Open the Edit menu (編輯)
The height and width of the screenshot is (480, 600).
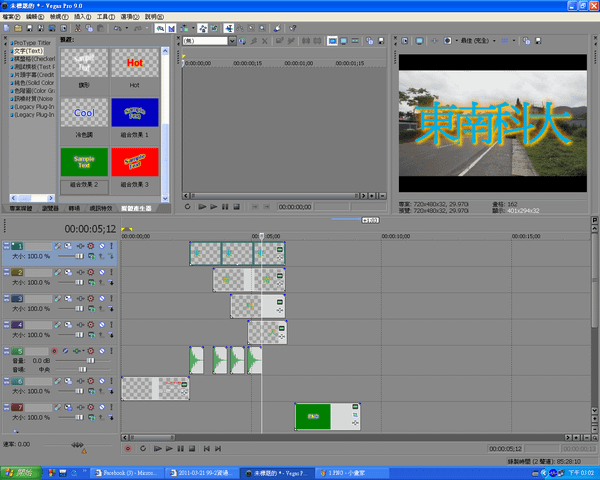click(x=34, y=17)
